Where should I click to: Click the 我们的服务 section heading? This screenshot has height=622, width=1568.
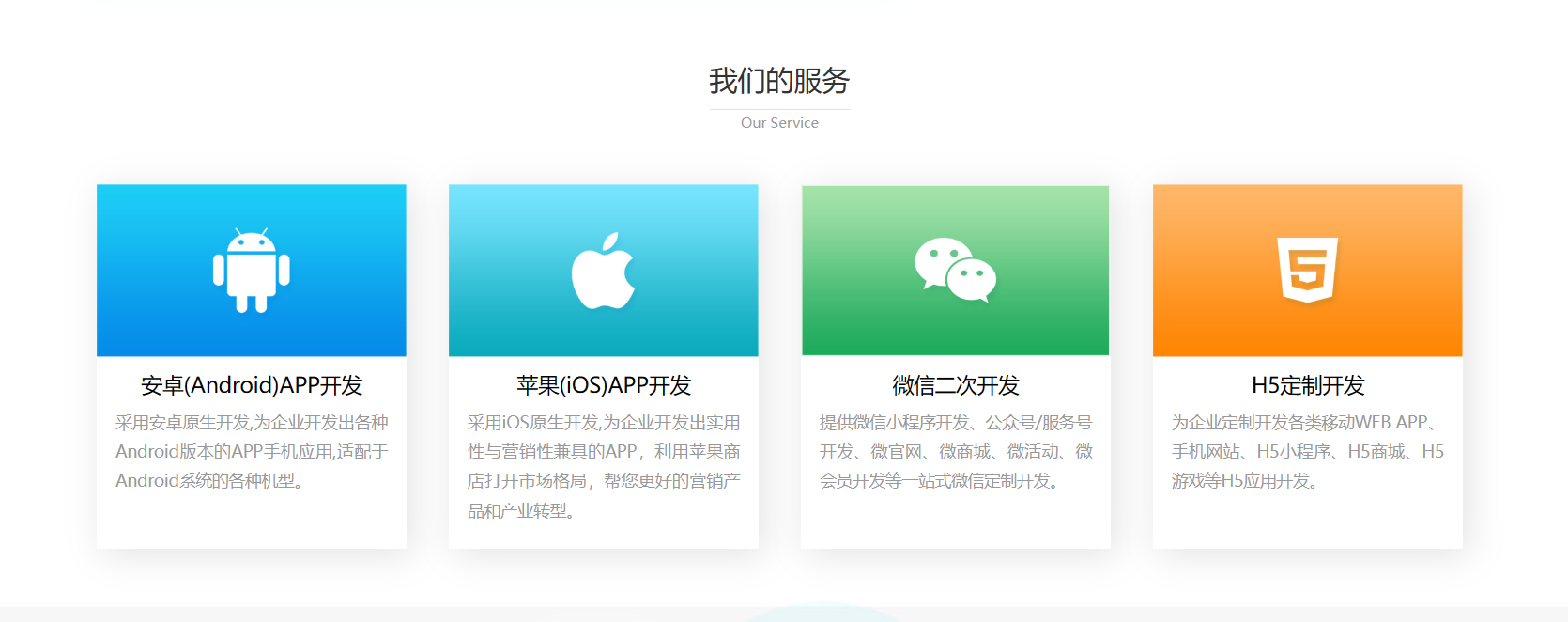779,81
